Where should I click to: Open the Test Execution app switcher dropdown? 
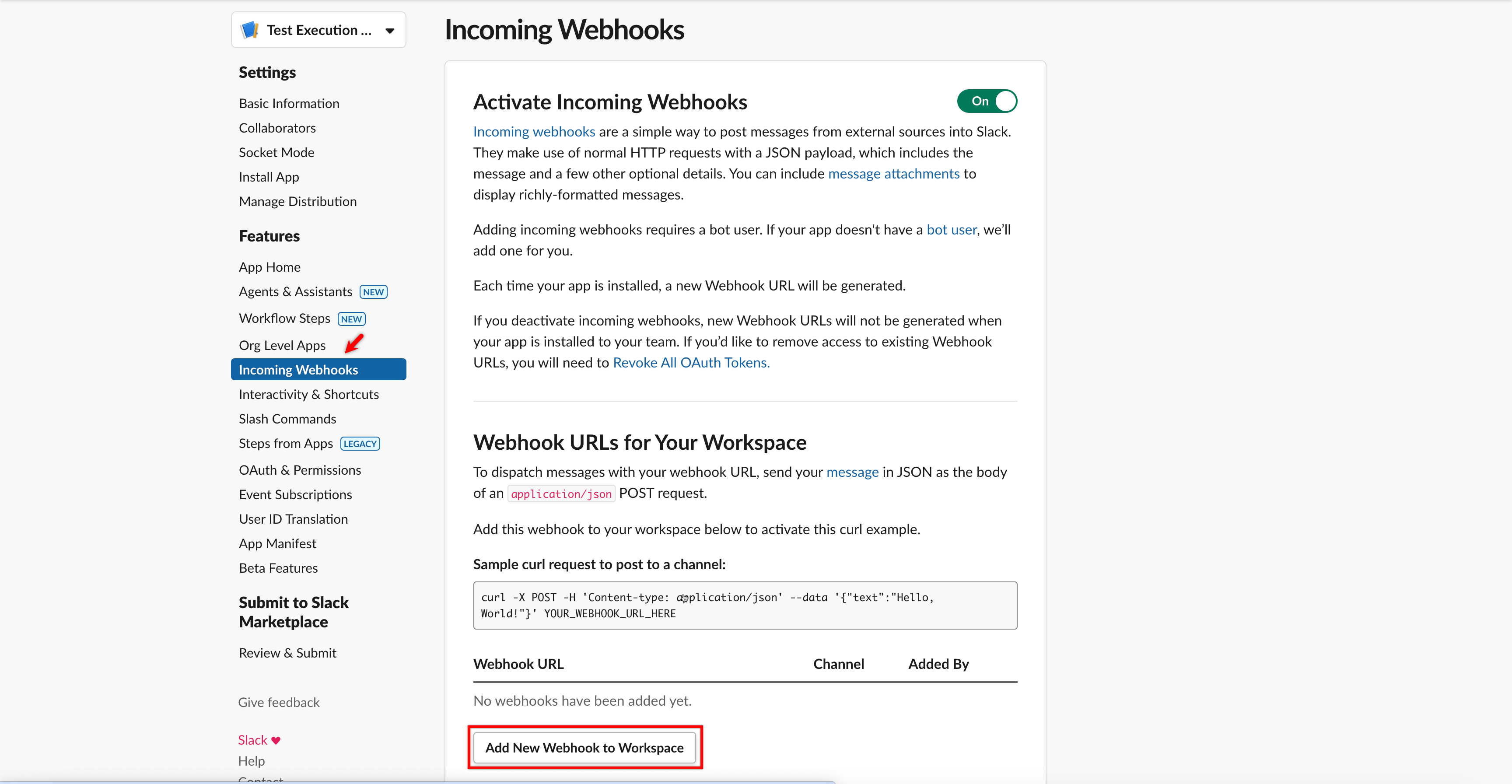tap(389, 30)
